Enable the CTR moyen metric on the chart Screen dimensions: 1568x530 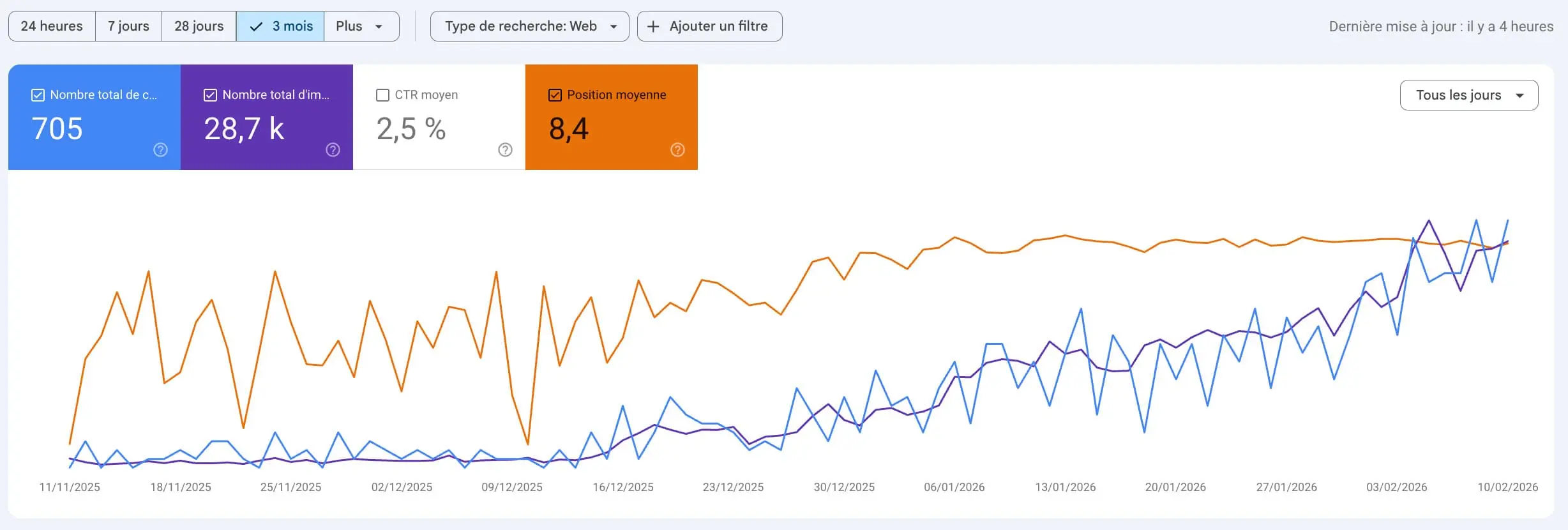pos(382,95)
